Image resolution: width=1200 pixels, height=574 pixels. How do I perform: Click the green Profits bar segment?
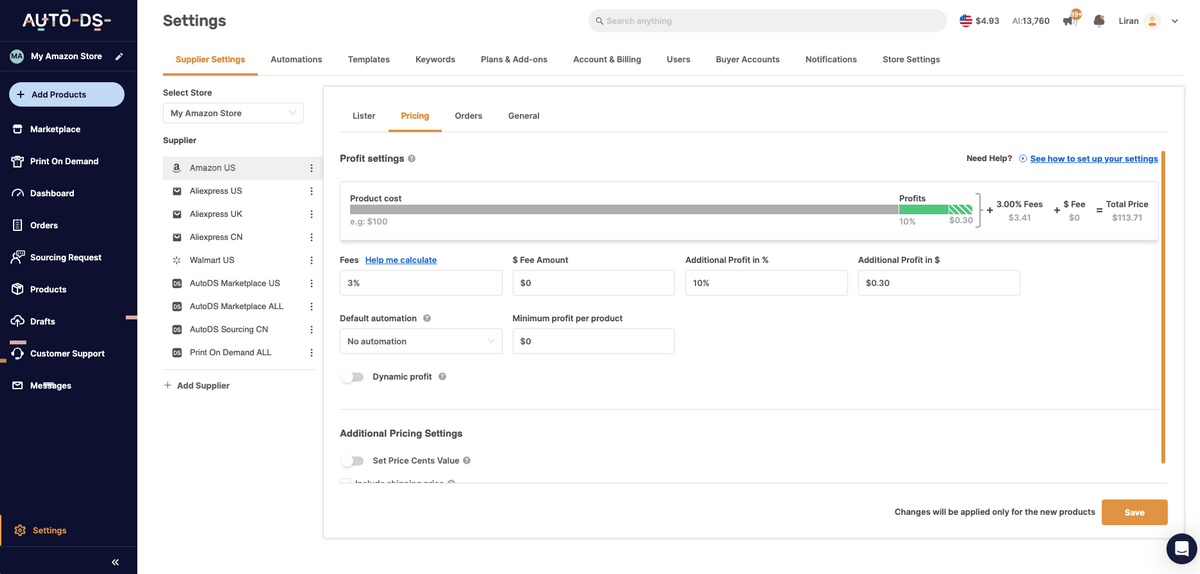tap(923, 209)
